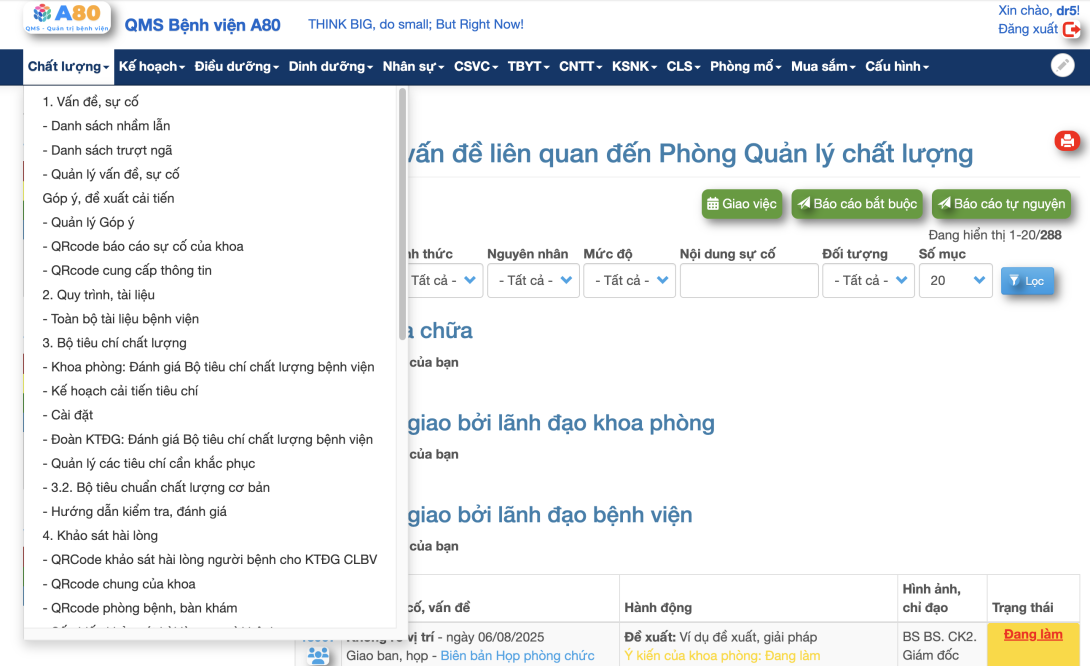1090x666 pixels.
Task: Click the Đang làm status link
Action: [1033, 635]
